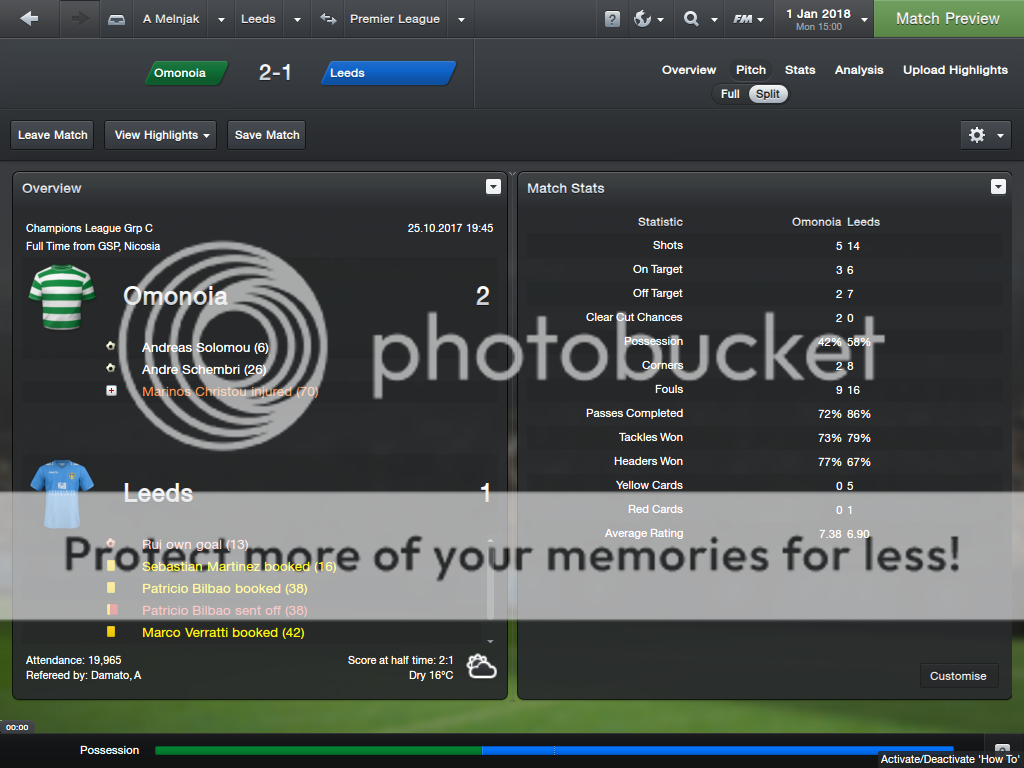Open the search magnifier icon
The image size is (1024, 768).
691,19
